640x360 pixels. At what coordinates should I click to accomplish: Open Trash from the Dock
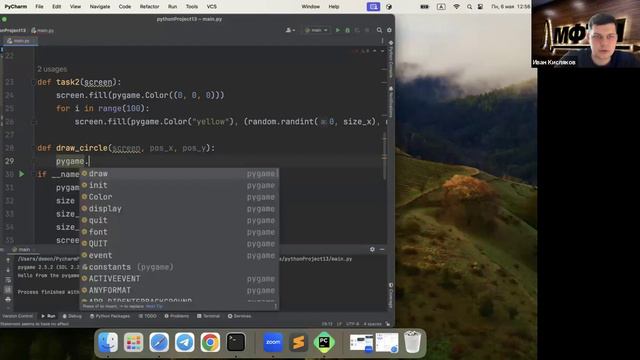click(412, 342)
